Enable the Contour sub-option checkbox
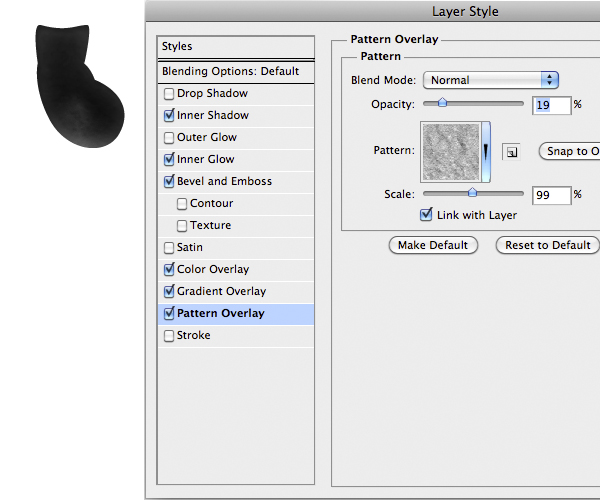600x500 pixels. [182, 204]
